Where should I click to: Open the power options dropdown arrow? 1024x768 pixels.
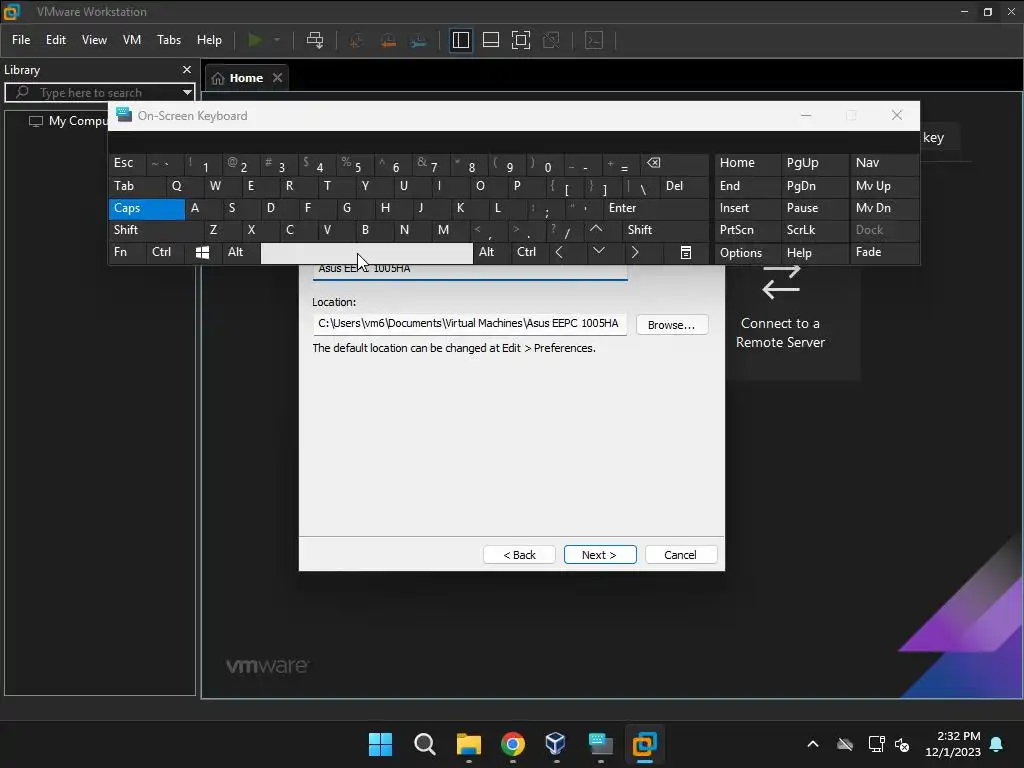point(277,40)
